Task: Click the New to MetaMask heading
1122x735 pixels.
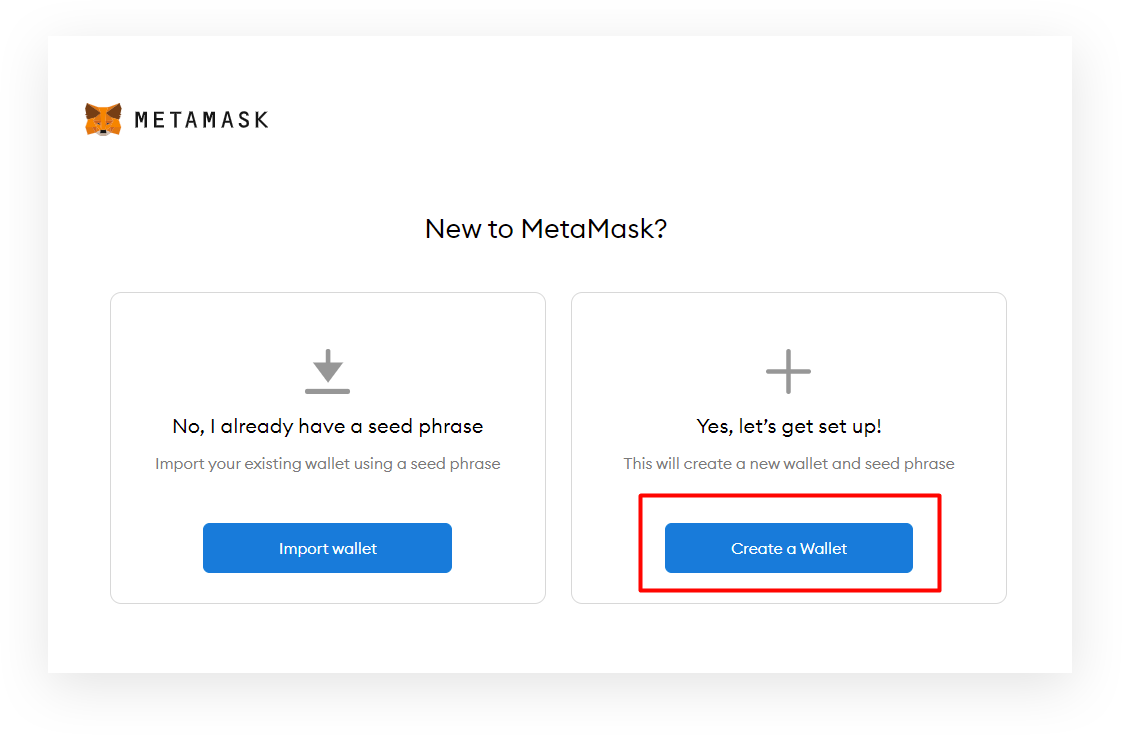Action: [546, 229]
